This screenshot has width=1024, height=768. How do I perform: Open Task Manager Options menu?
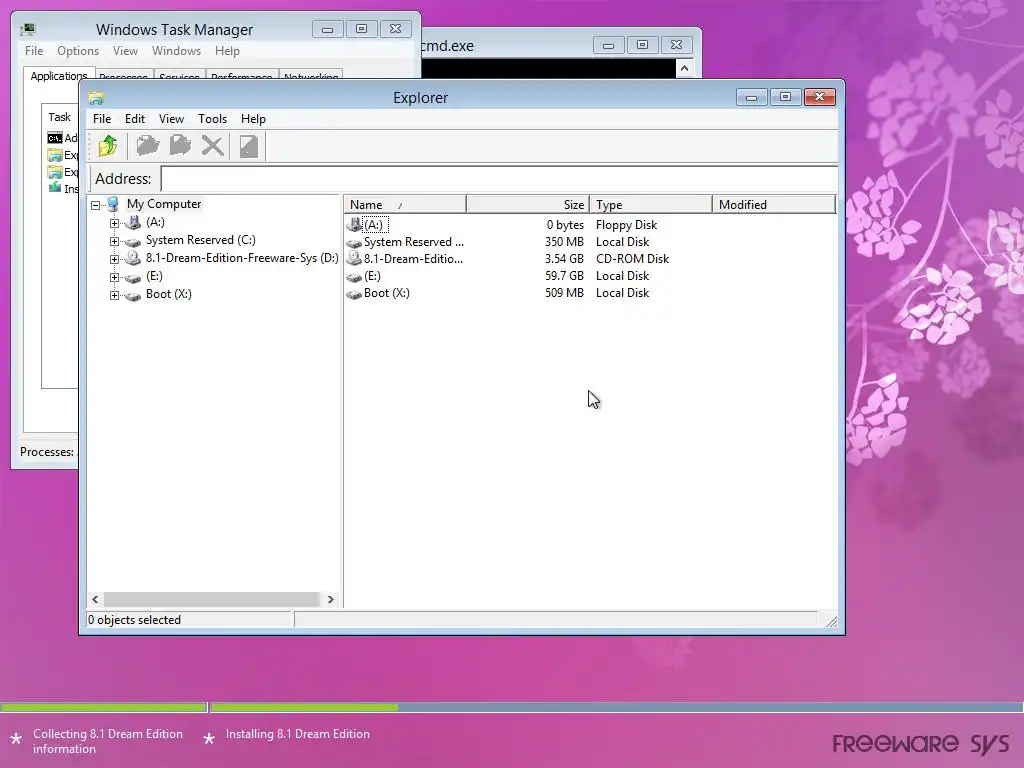(x=78, y=51)
